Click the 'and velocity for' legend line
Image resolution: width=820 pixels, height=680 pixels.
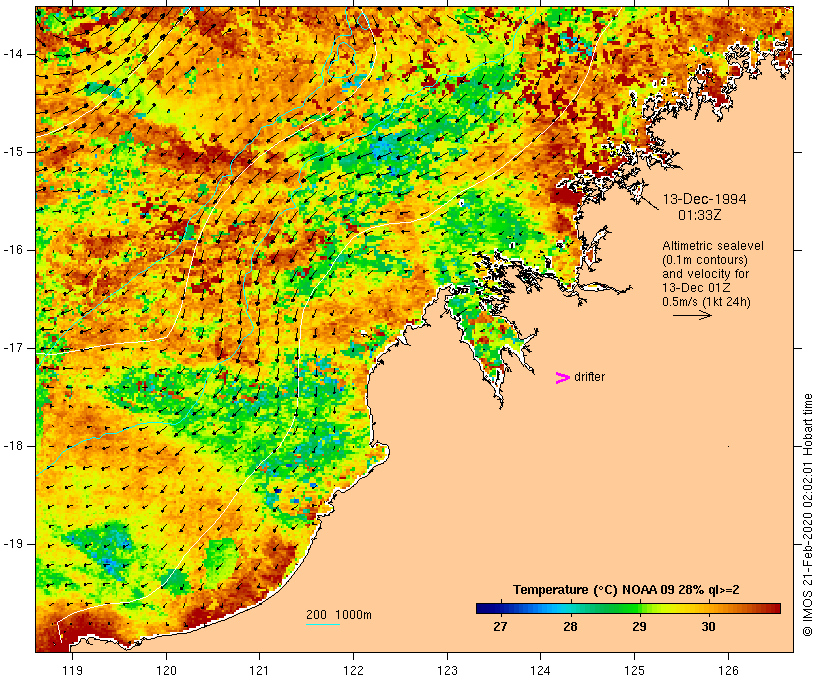[x=705, y=274]
